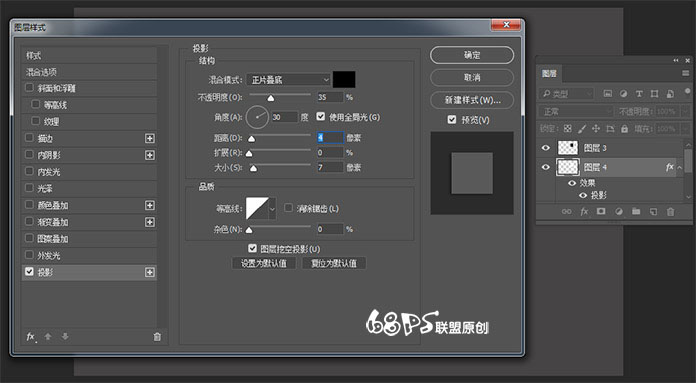696x383 pixels.
Task: Open the fill 填充 dropdown arrow
Action: click(686, 129)
